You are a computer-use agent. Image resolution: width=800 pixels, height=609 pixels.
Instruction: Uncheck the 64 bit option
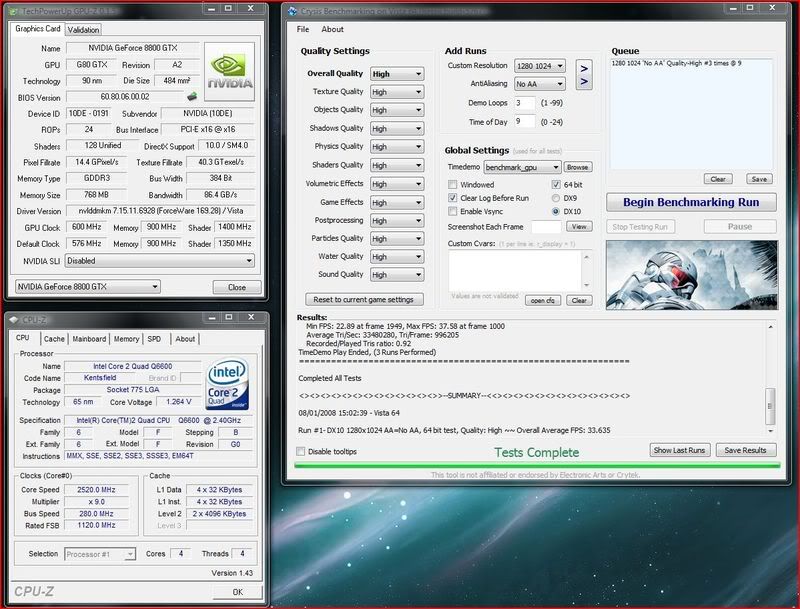click(x=556, y=184)
